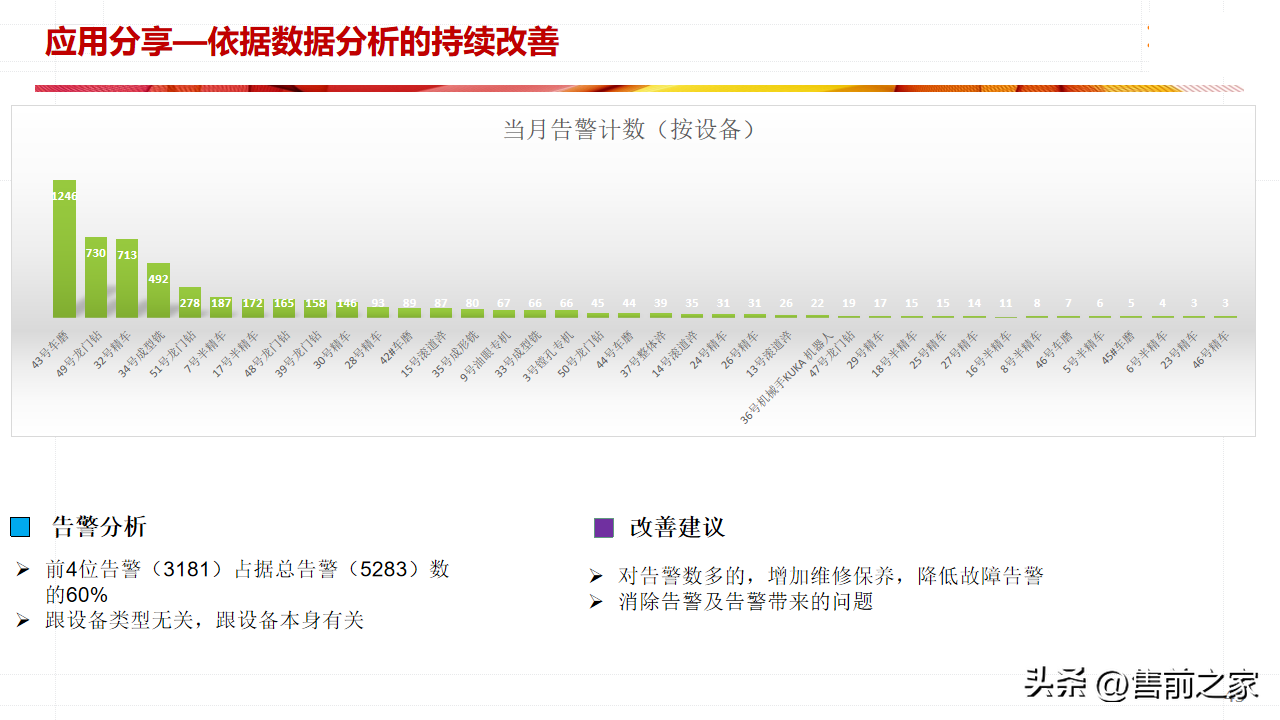Click the line 前4位告警（3181）占据总告警（5283）数
The width and height of the screenshot is (1280, 720).
[x=247, y=570]
